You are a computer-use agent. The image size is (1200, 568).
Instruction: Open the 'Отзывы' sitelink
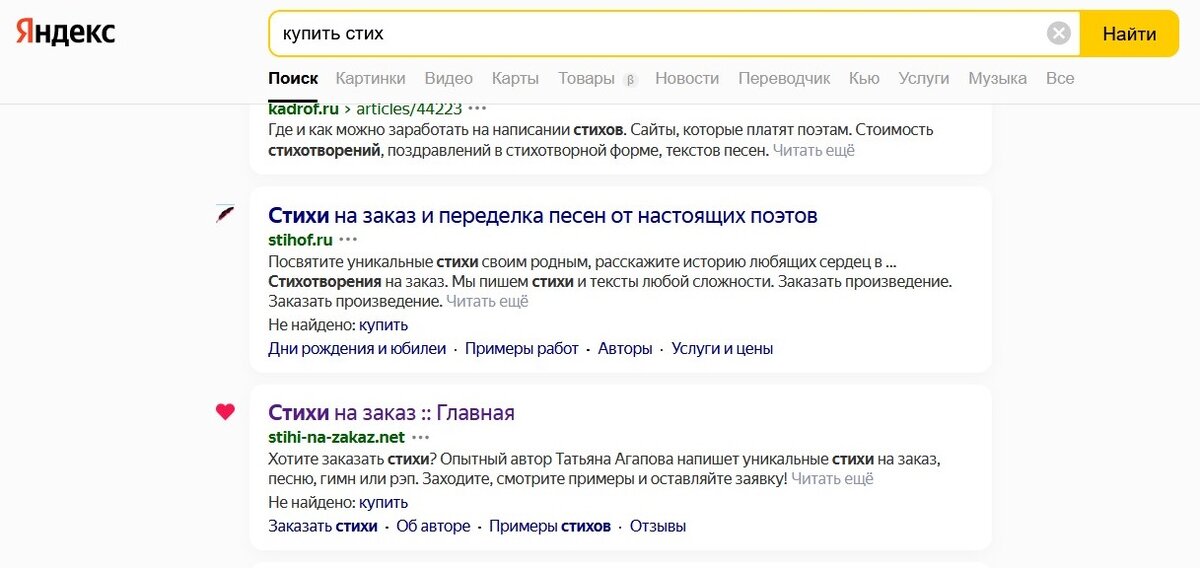click(658, 526)
